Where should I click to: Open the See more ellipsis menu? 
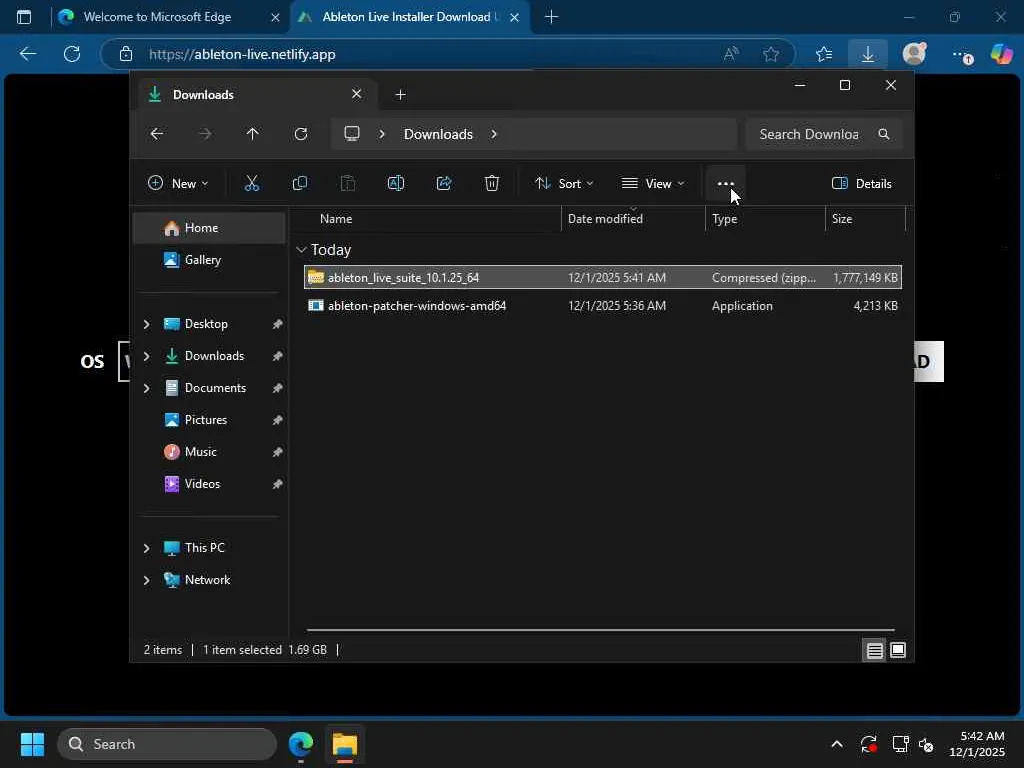point(726,184)
